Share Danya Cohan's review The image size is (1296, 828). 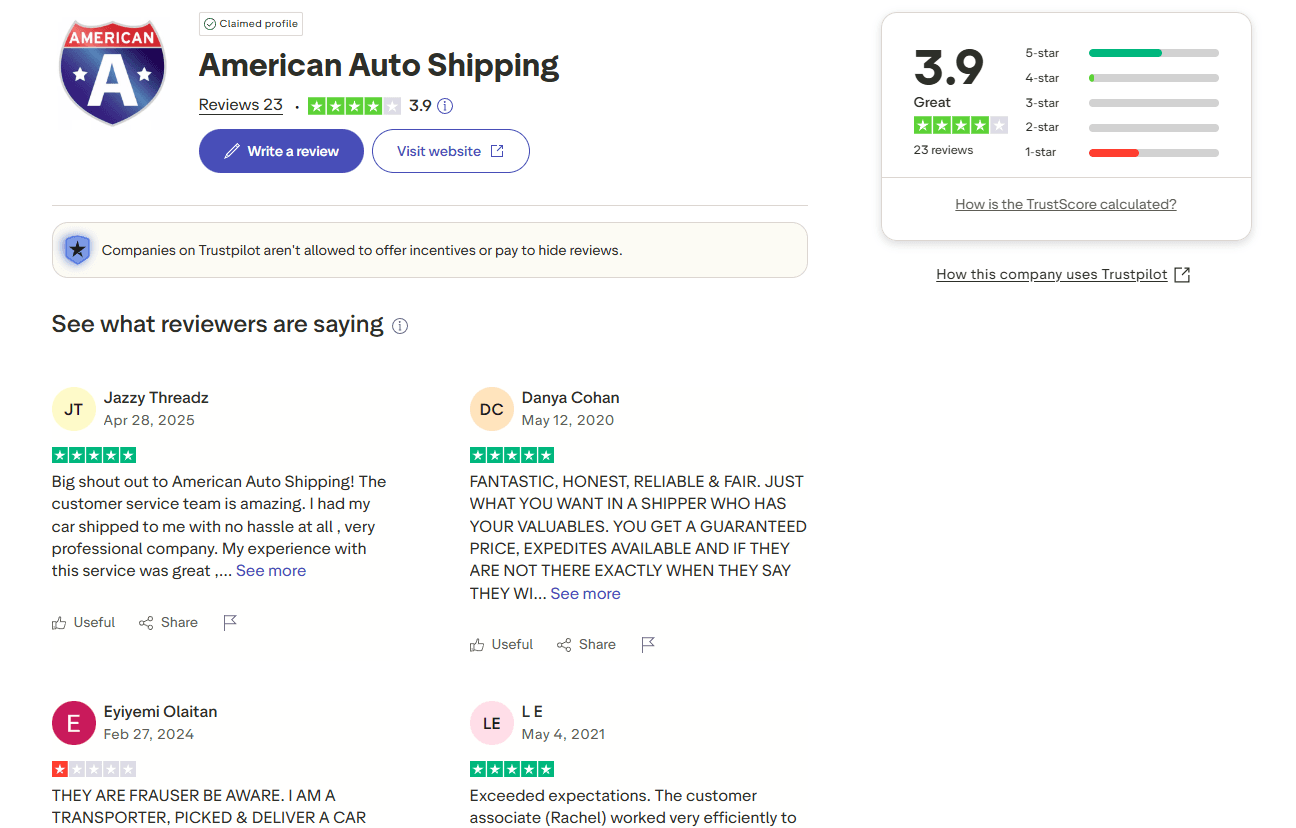click(586, 645)
